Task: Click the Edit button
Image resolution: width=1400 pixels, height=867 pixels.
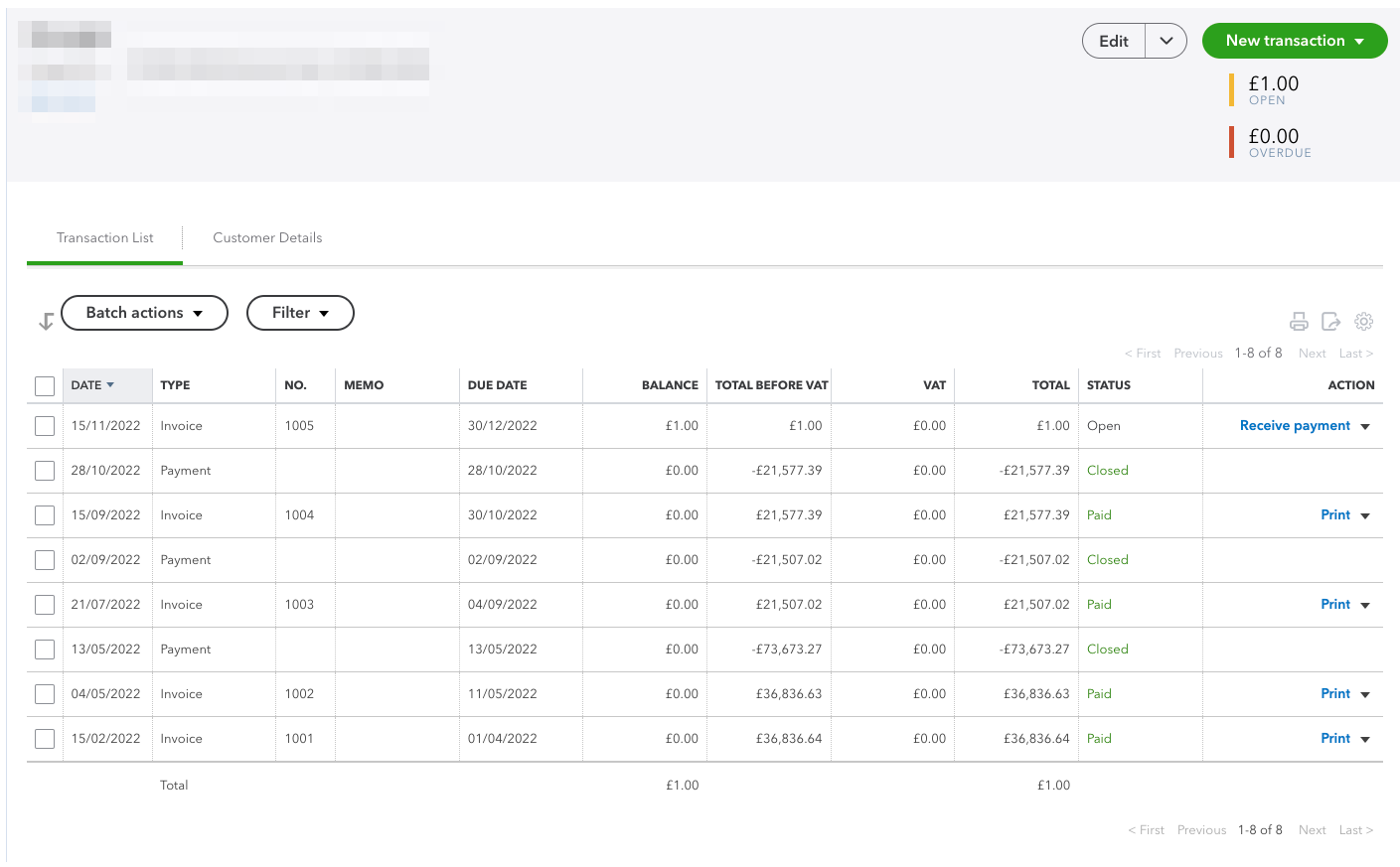Action: click(1113, 41)
